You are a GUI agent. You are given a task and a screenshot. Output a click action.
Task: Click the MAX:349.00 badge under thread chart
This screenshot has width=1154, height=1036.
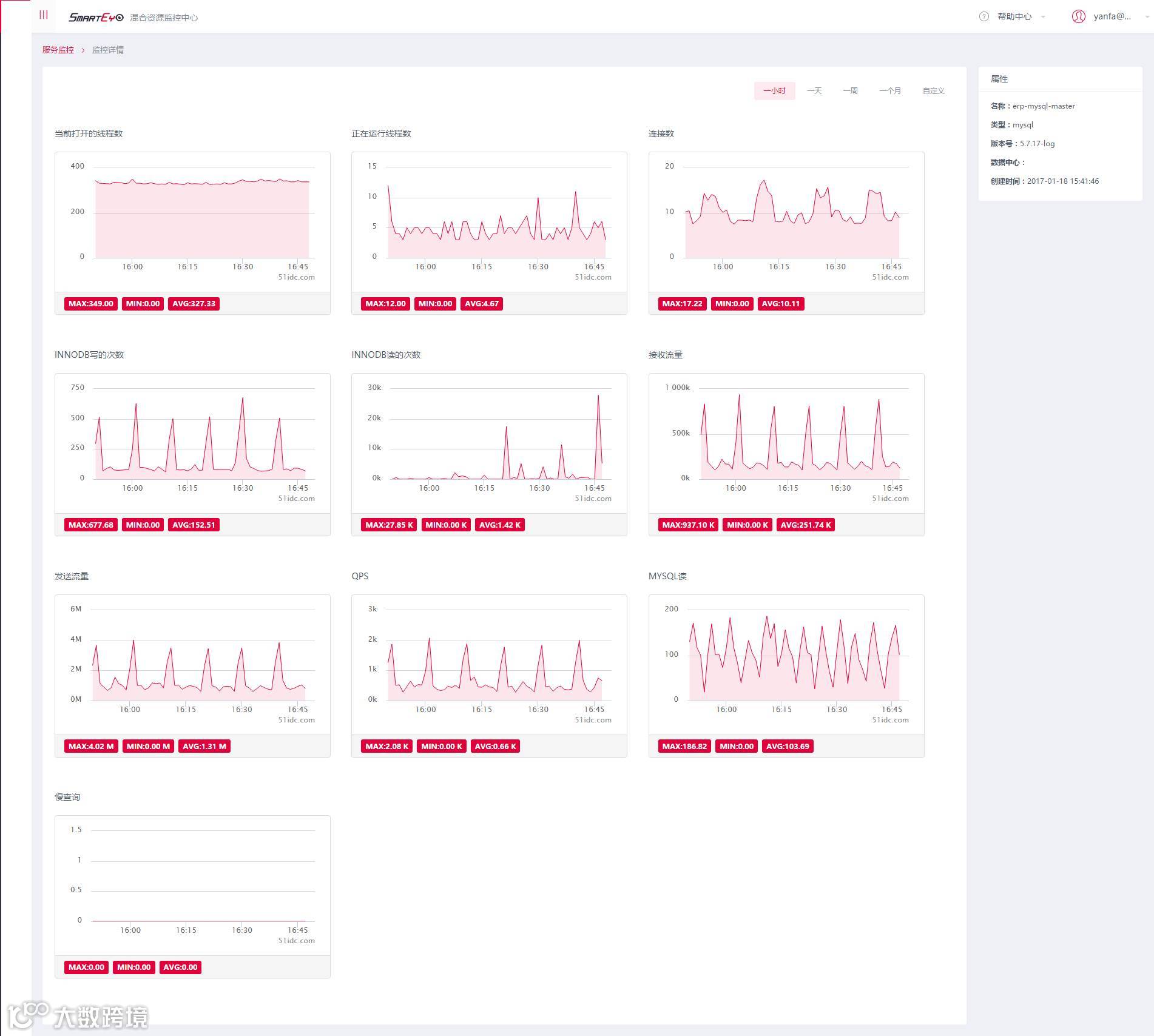(x=91, y=304)
